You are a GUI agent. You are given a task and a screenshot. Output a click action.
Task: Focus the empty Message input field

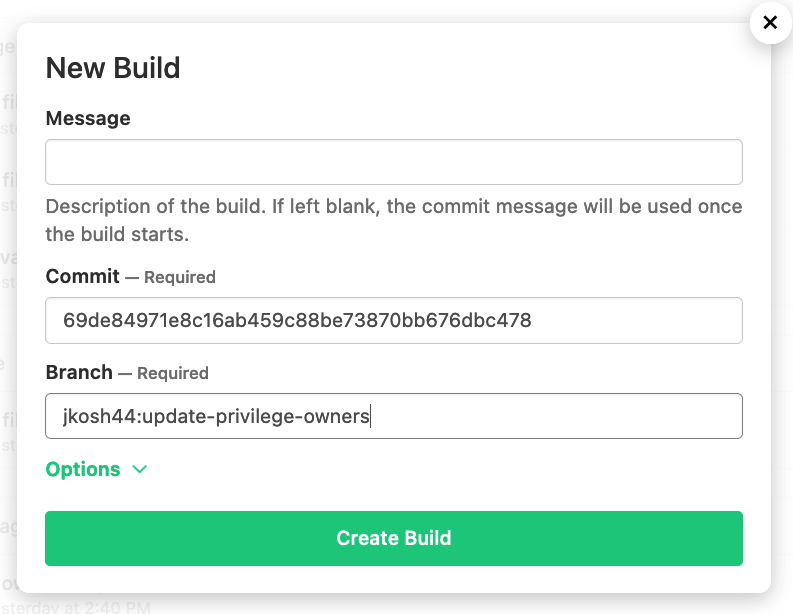click(x=393, y=162)
